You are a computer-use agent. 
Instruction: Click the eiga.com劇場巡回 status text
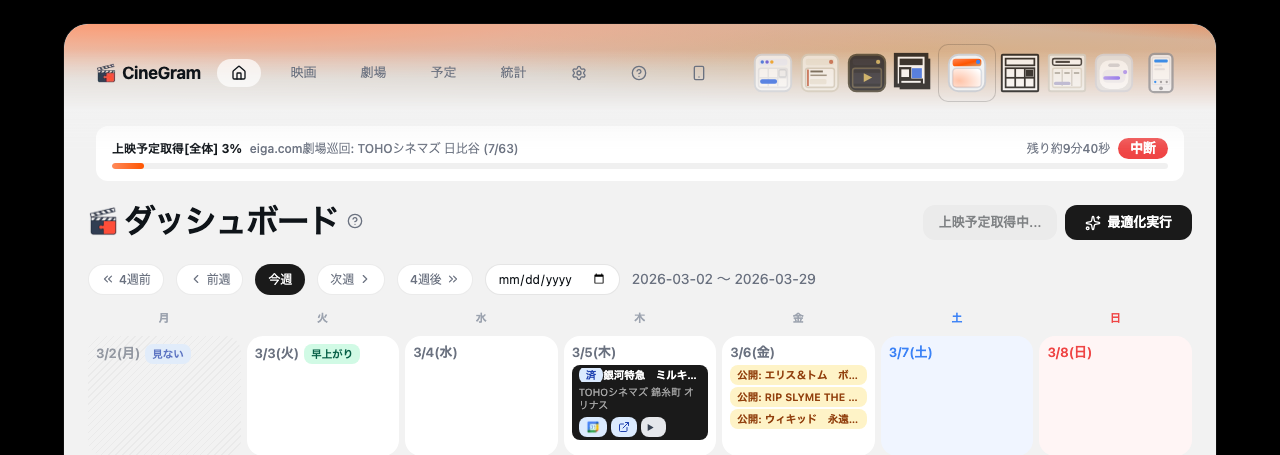[384, 148]
